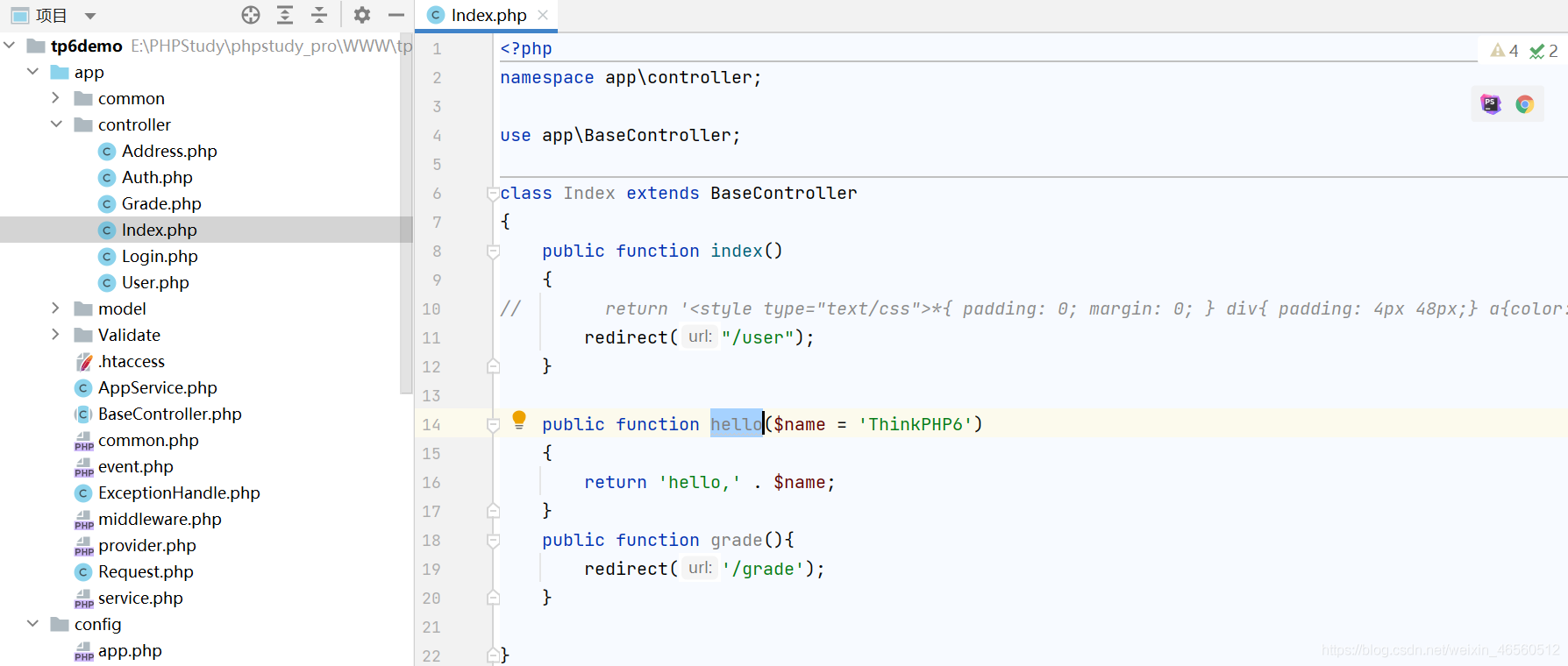Select the Index.php editor tab

click(x=488, y=15)
